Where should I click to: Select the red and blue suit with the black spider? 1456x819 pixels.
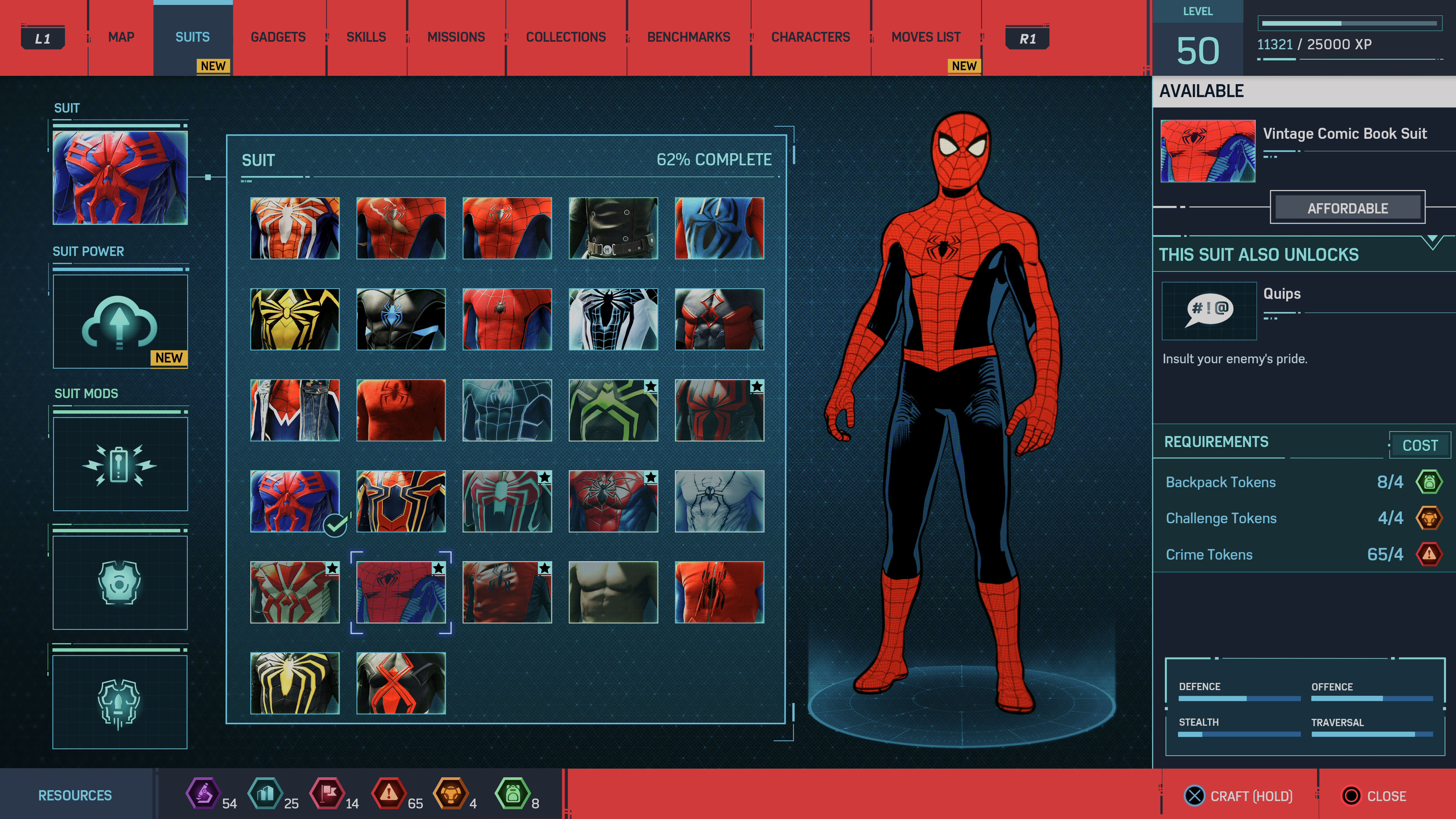point(613,501)
